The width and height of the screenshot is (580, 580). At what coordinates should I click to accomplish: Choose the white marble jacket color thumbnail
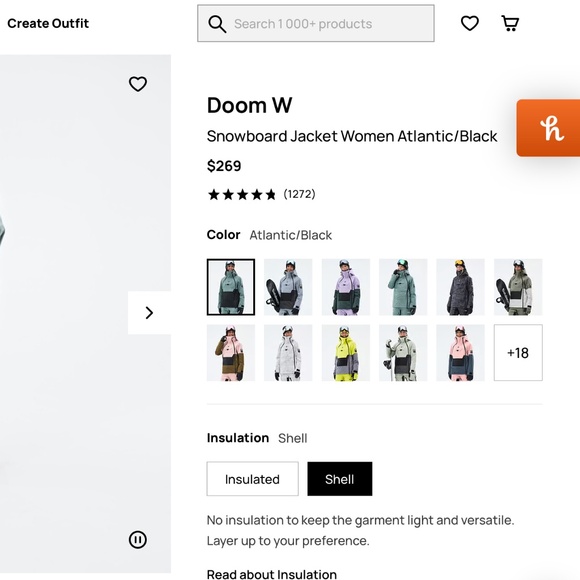click(288, 353)
